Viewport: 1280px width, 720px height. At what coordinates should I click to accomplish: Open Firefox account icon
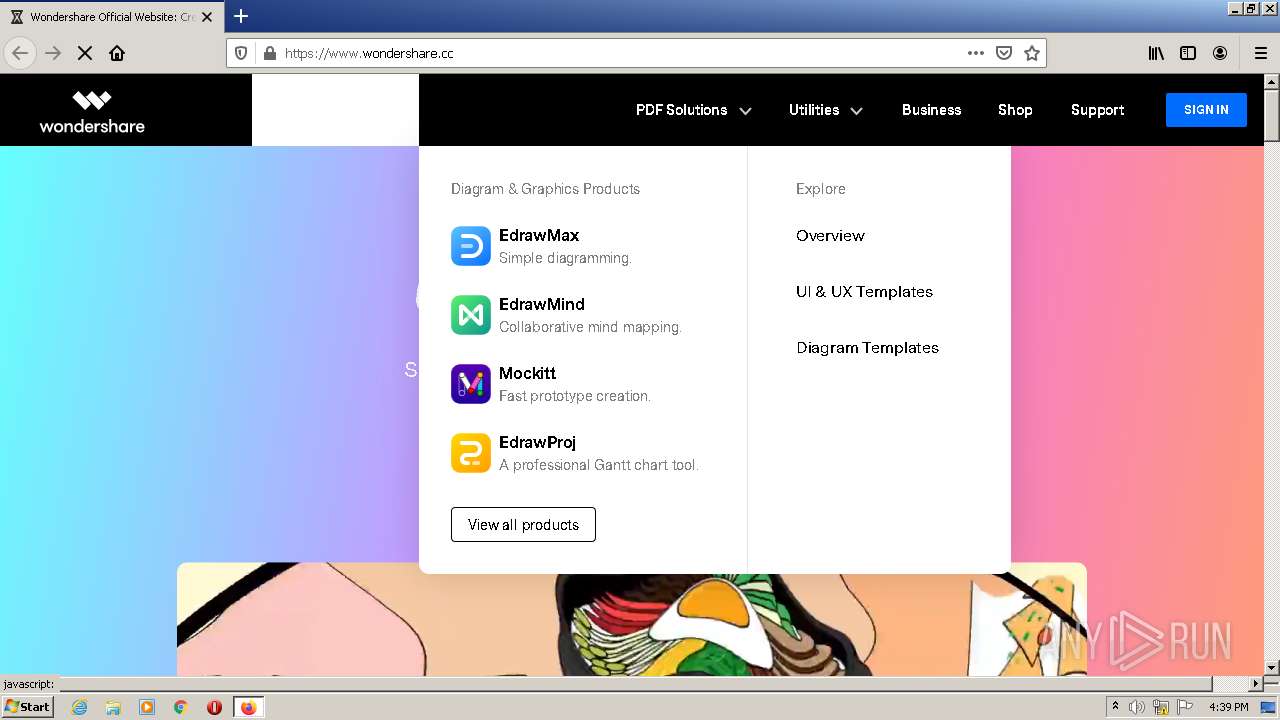coord(1220,53)
